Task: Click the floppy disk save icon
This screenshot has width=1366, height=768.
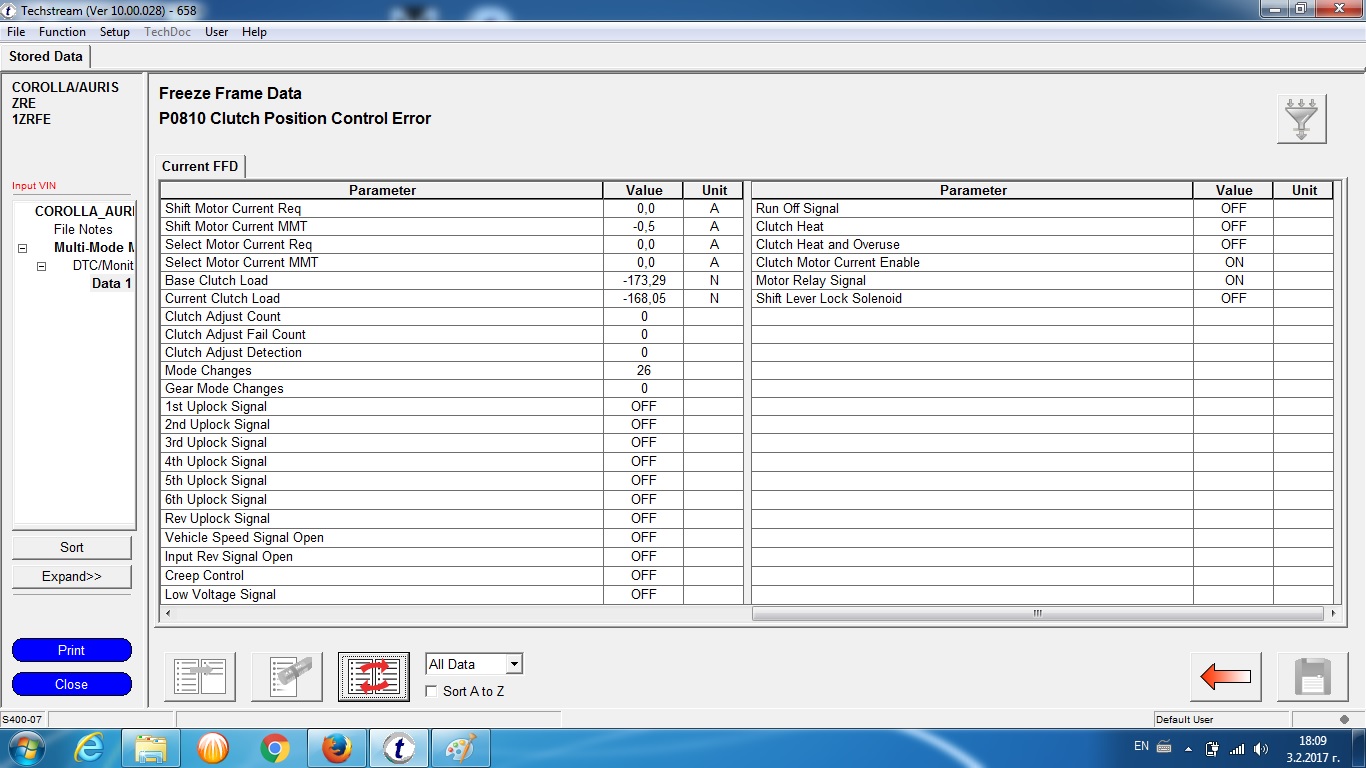Action: coord(1311,677)
